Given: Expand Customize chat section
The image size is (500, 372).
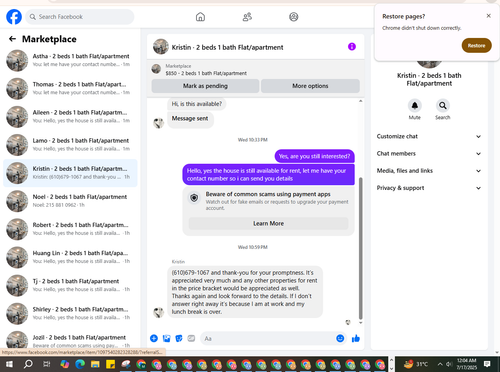Looking at the screenshot, I should click(x=429, y=136).
